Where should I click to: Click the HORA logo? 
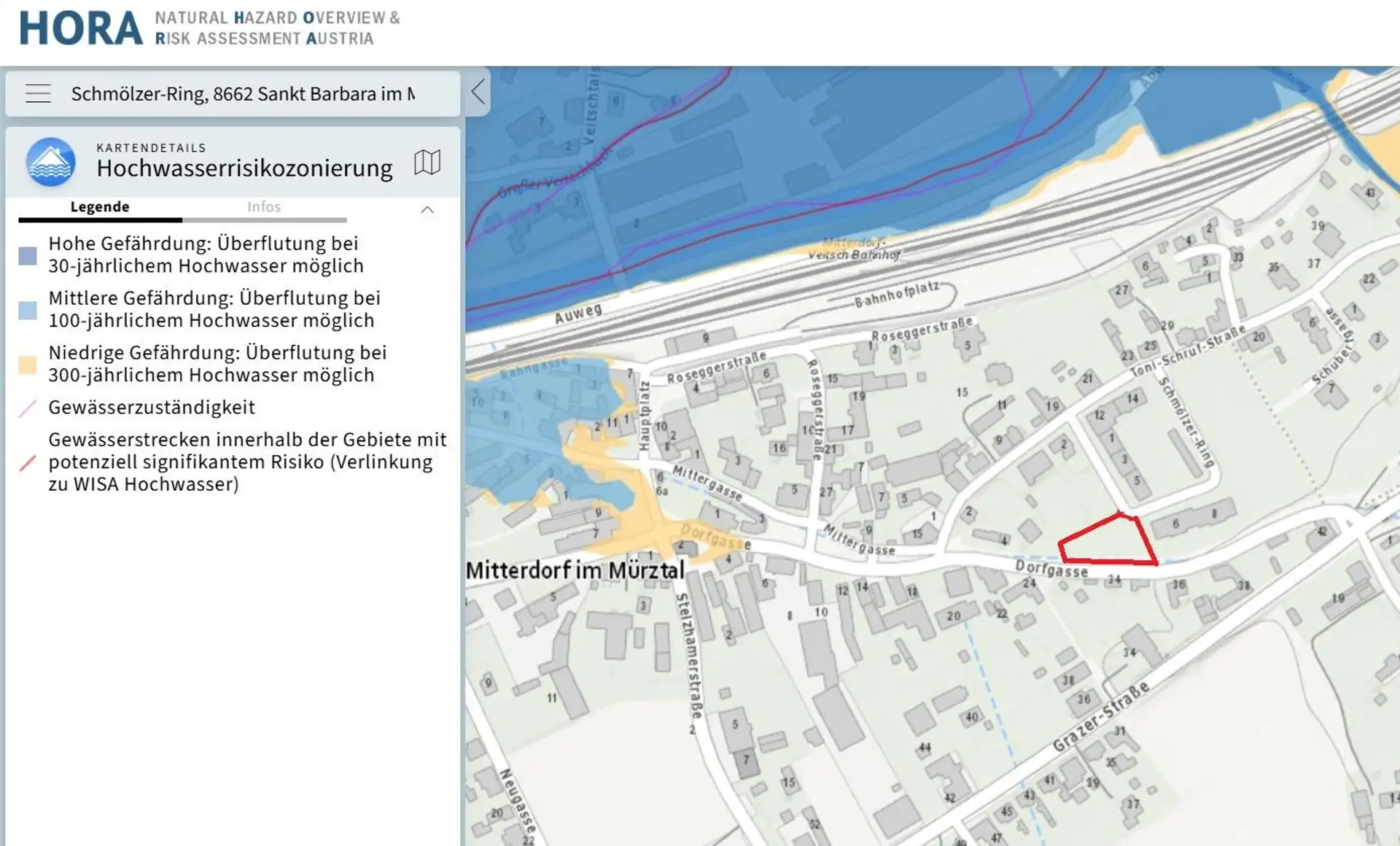(81, 29)
